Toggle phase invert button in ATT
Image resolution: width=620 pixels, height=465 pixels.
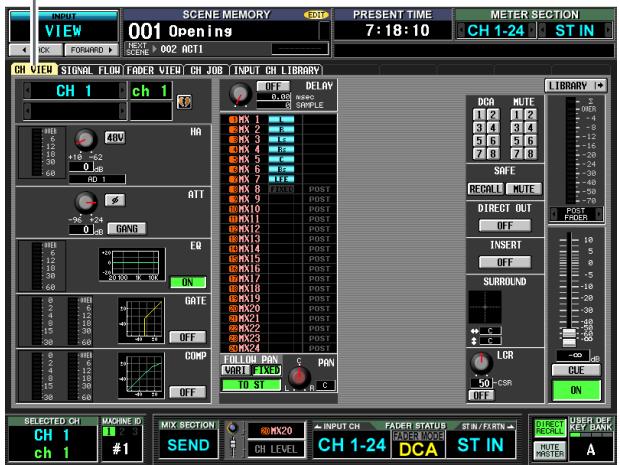click(x=115, y=200)
